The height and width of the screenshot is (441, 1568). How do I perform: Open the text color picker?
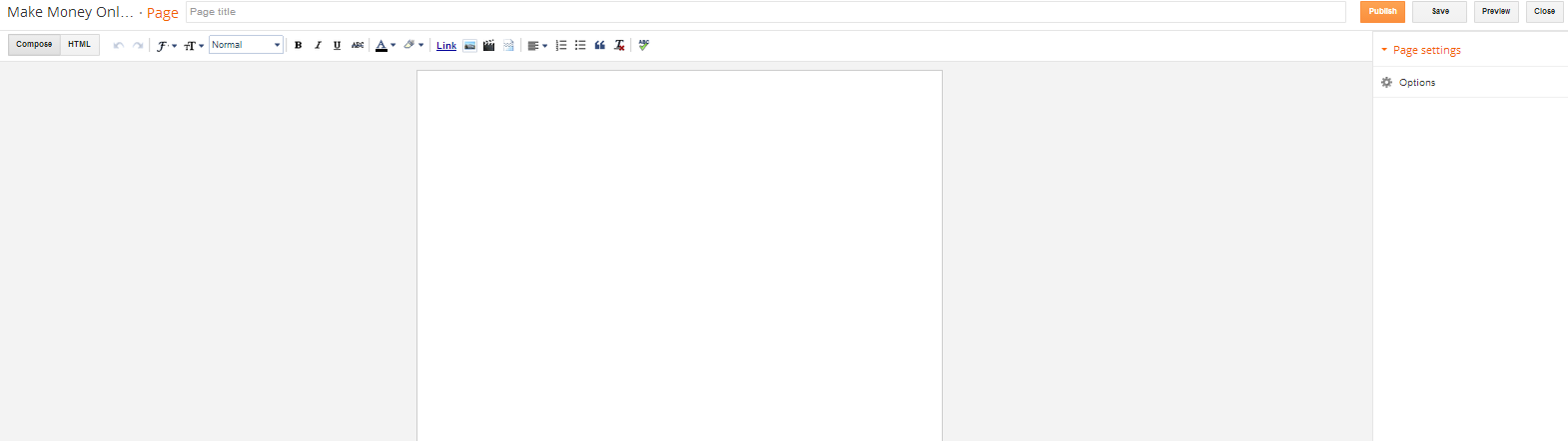pos(386,45)
